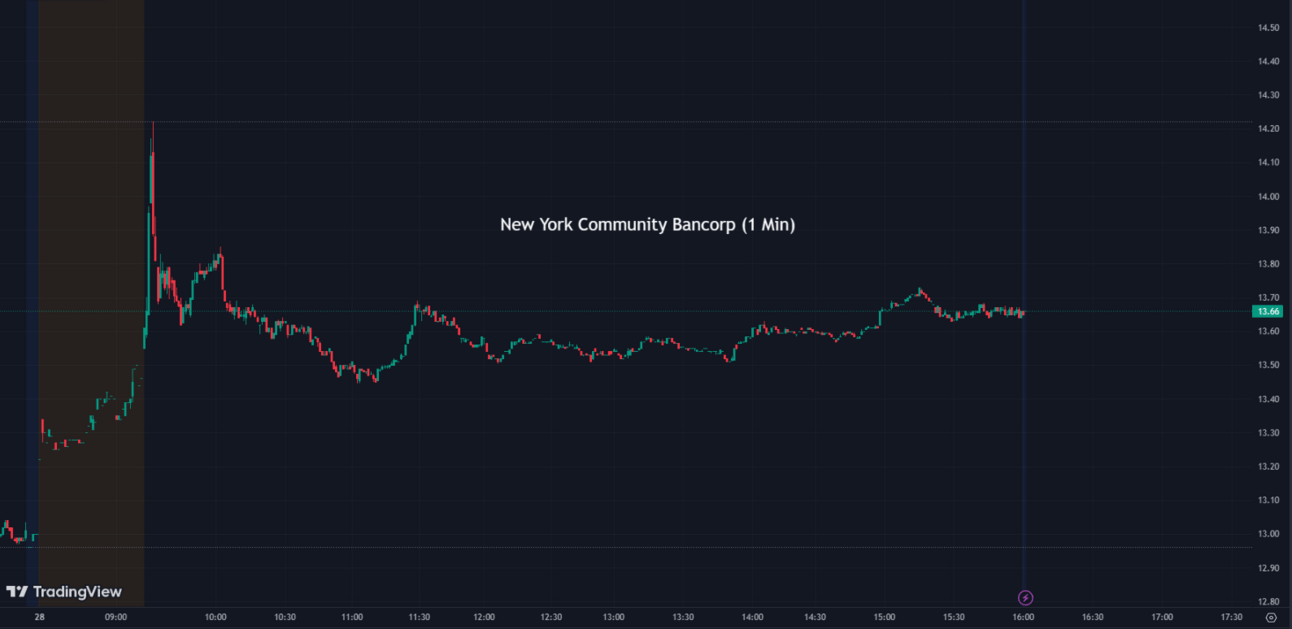Click the 09:00 time axis label

coord(116,617)
